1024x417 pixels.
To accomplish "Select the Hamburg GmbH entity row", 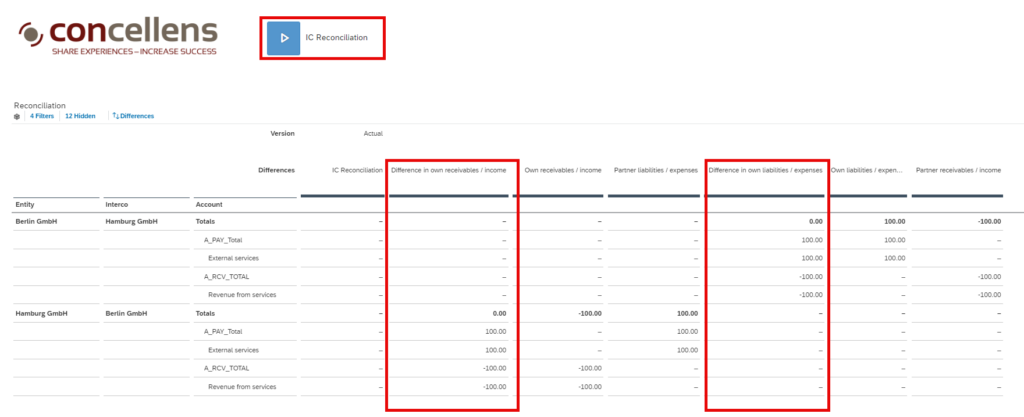I will [x=42, y=313].
